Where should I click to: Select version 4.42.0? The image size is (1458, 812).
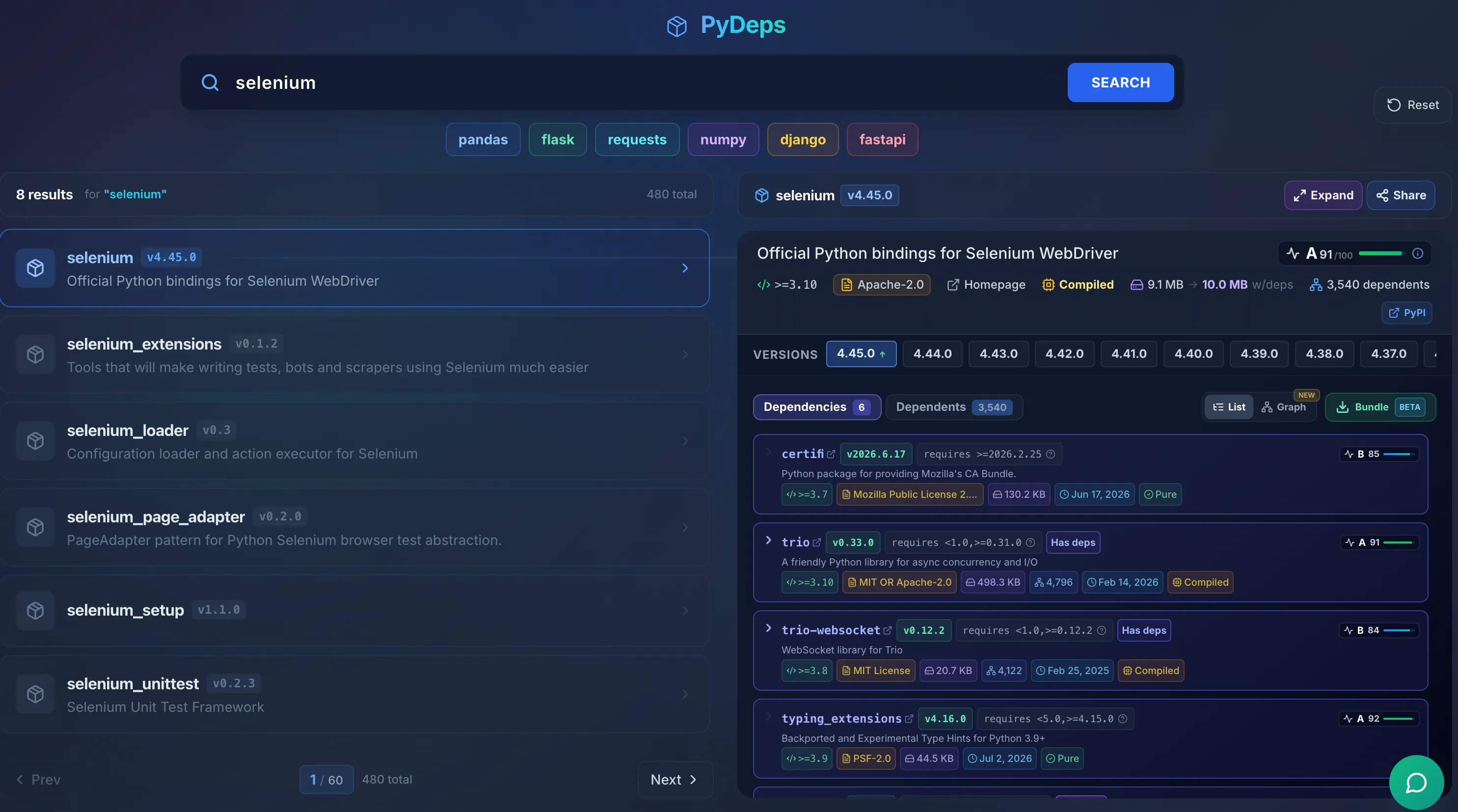point(1064,354)
